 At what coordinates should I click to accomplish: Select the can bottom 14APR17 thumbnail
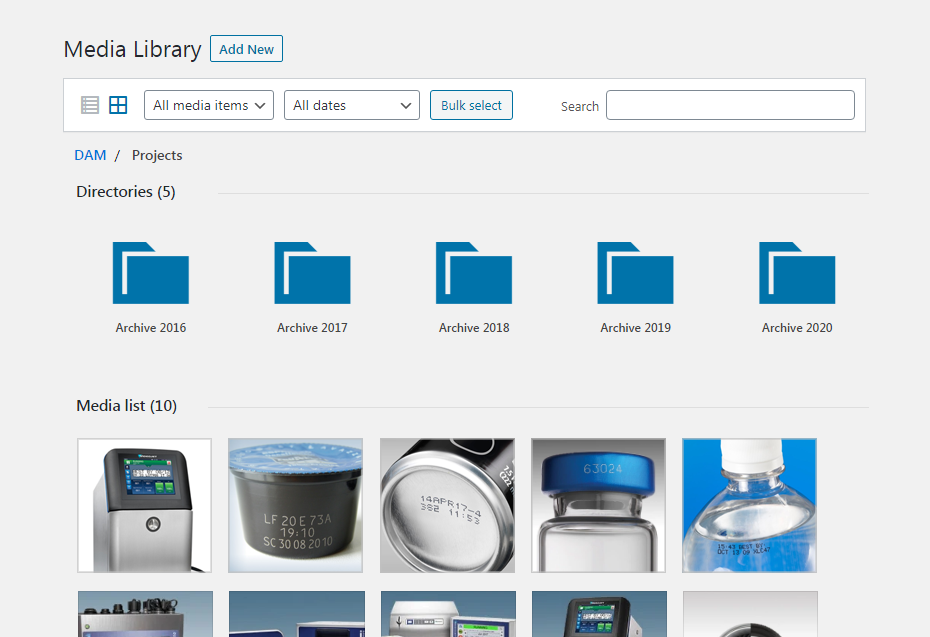pos(447,505)
